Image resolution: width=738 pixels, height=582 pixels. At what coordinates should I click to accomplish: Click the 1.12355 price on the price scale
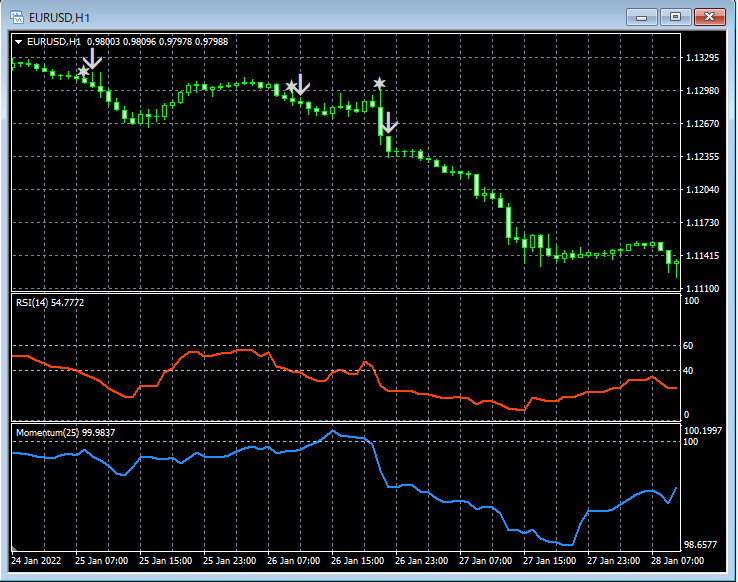(703, 157)
